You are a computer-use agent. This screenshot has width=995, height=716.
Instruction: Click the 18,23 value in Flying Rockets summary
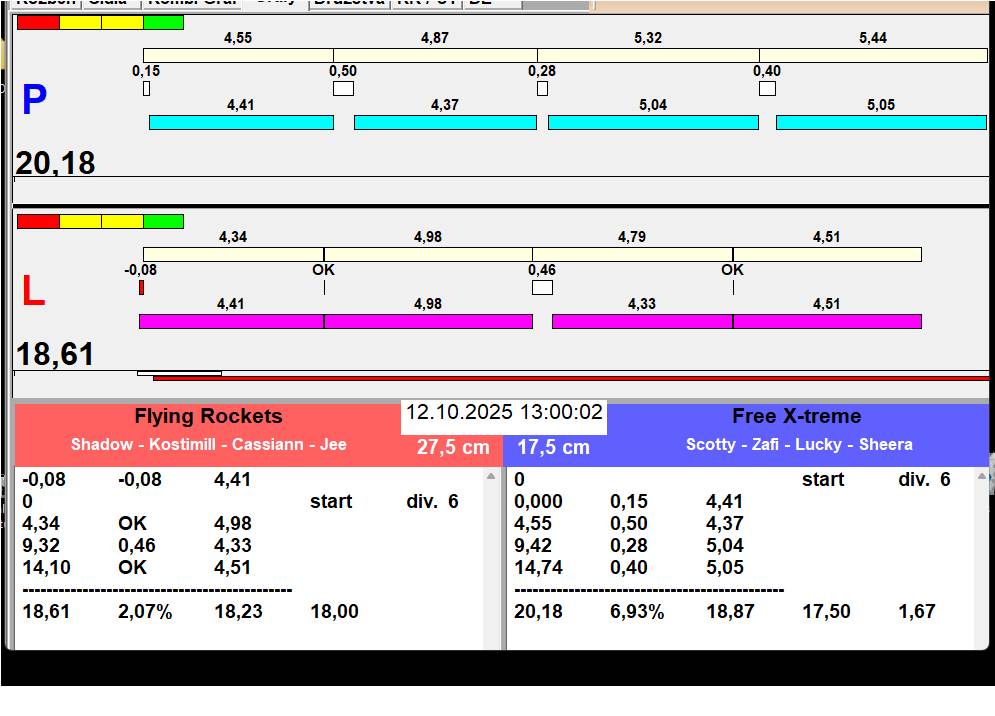pyautogui.click(x=239, y=612)
